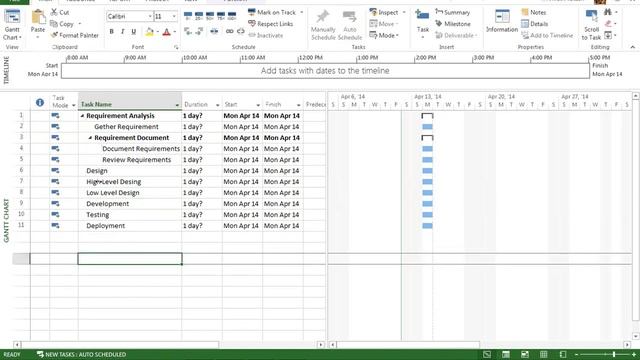
Task: Toggle Inactivate for the task
Action: (265, 36)
